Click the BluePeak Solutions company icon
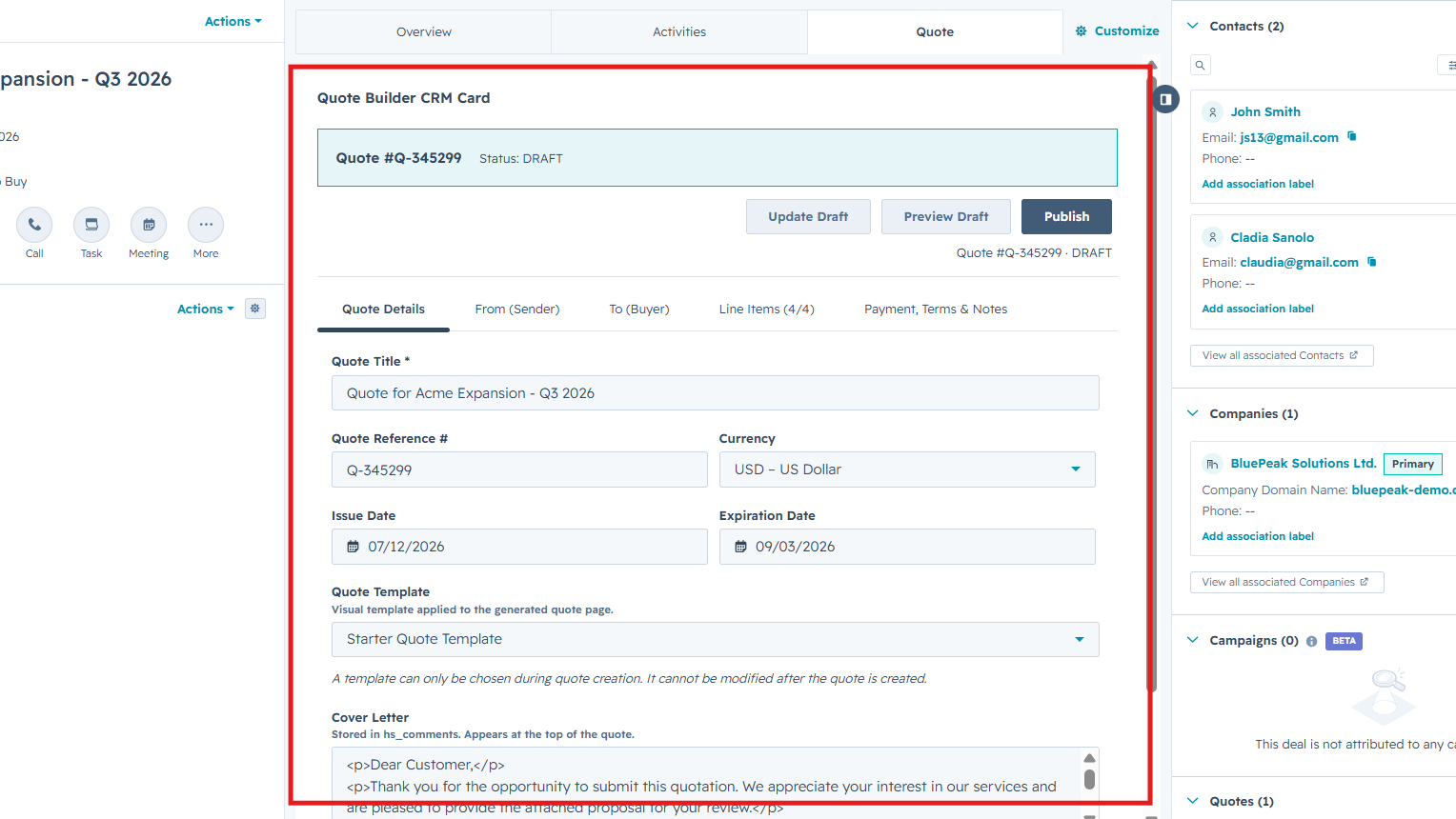 pyautogui.click(x=1212, y=464)
